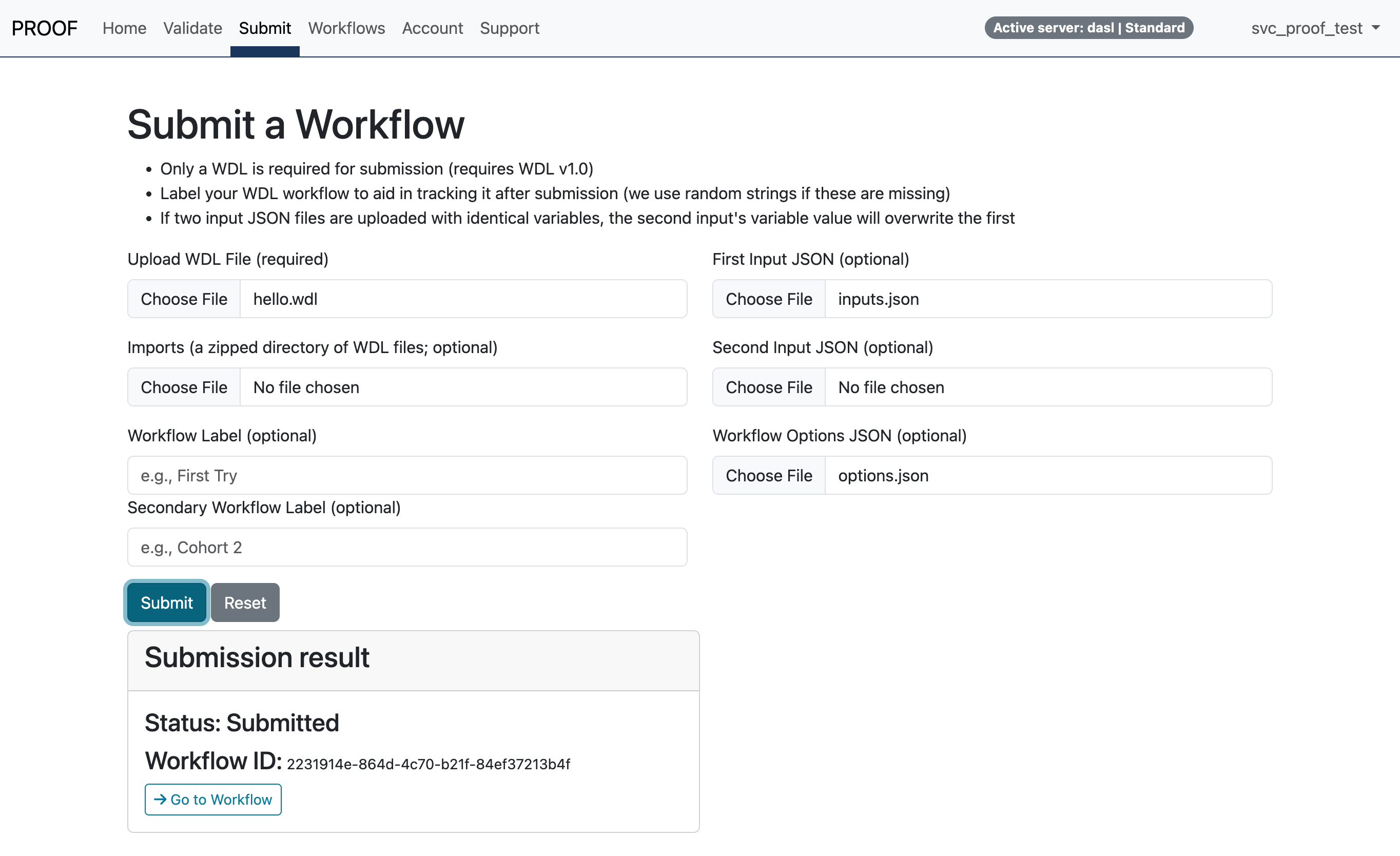This screenshot has width=1400, height=856.
Task: Click Choose File for First Input JSON
Action: click(x=769, y=299)
